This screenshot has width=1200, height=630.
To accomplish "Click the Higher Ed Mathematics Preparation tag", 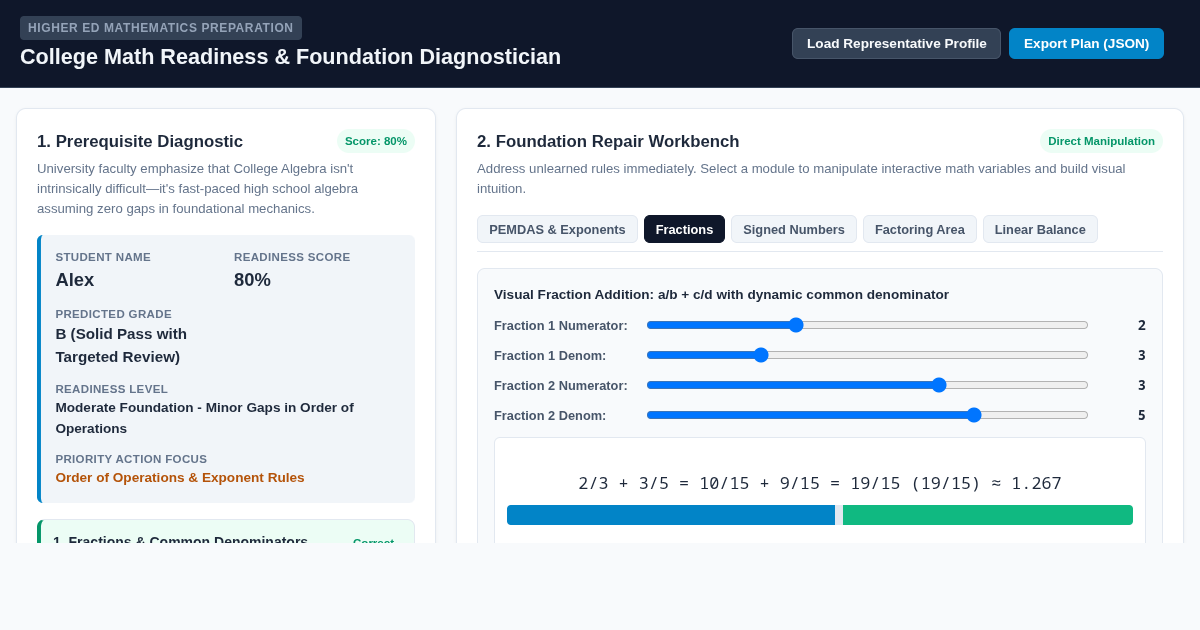I will coord(161,28).
